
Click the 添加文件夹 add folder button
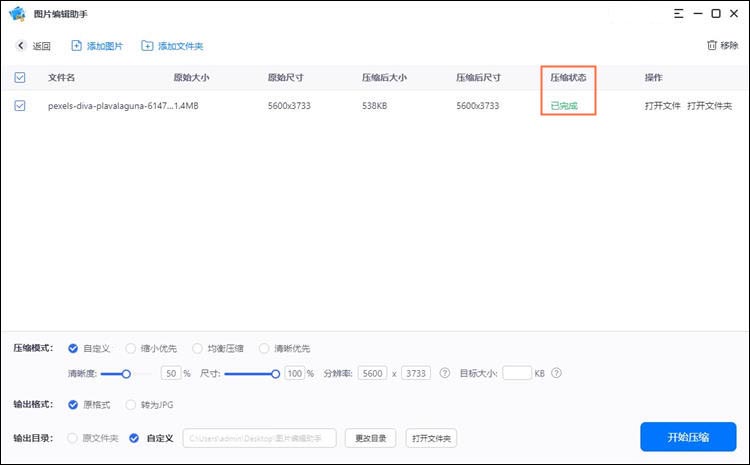[x=172, y=46]
